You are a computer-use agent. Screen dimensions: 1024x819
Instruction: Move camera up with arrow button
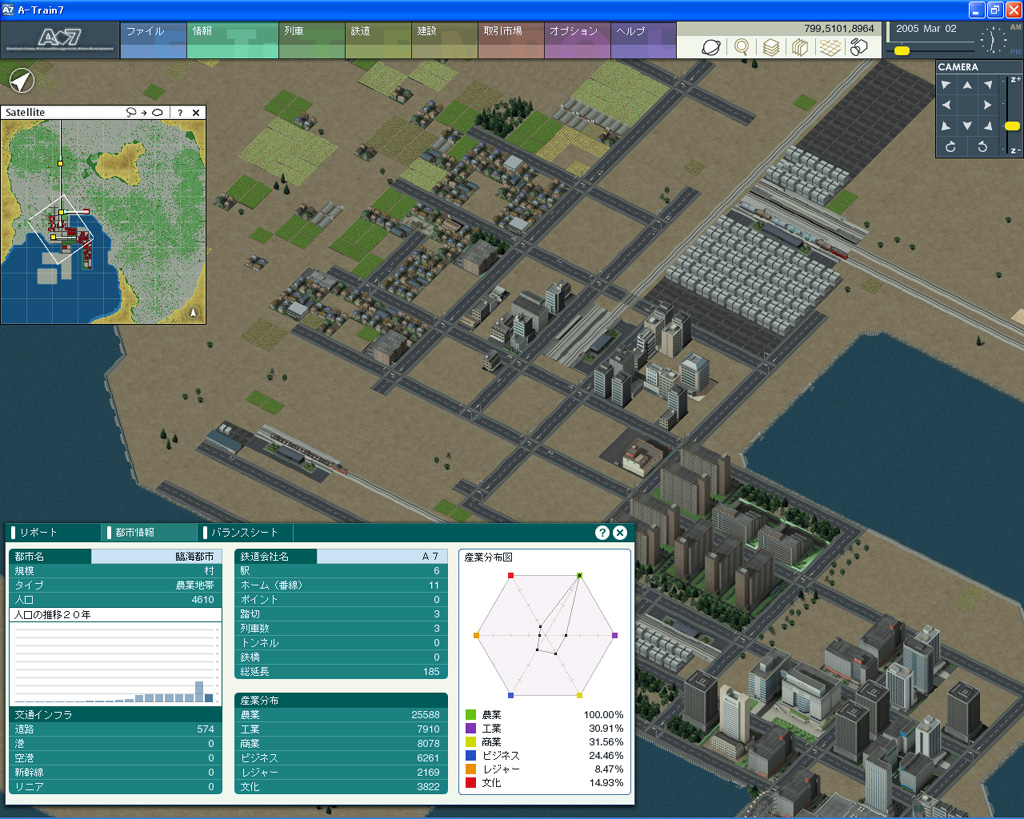pos(967,85)
